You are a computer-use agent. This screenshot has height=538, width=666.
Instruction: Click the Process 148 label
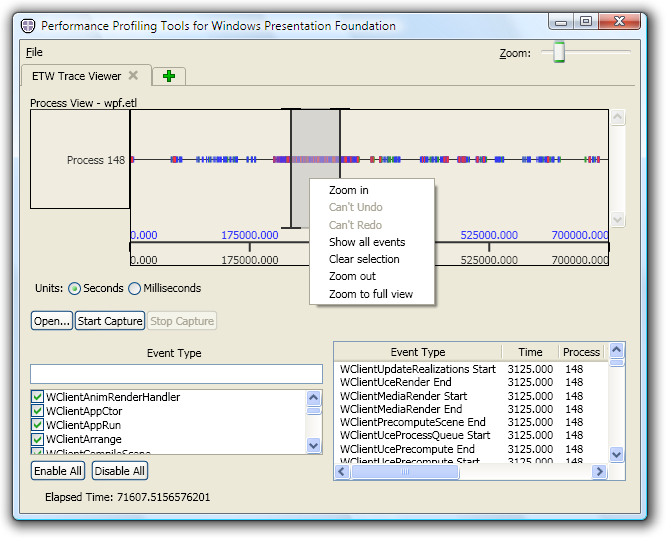click(x=96, y=160)
